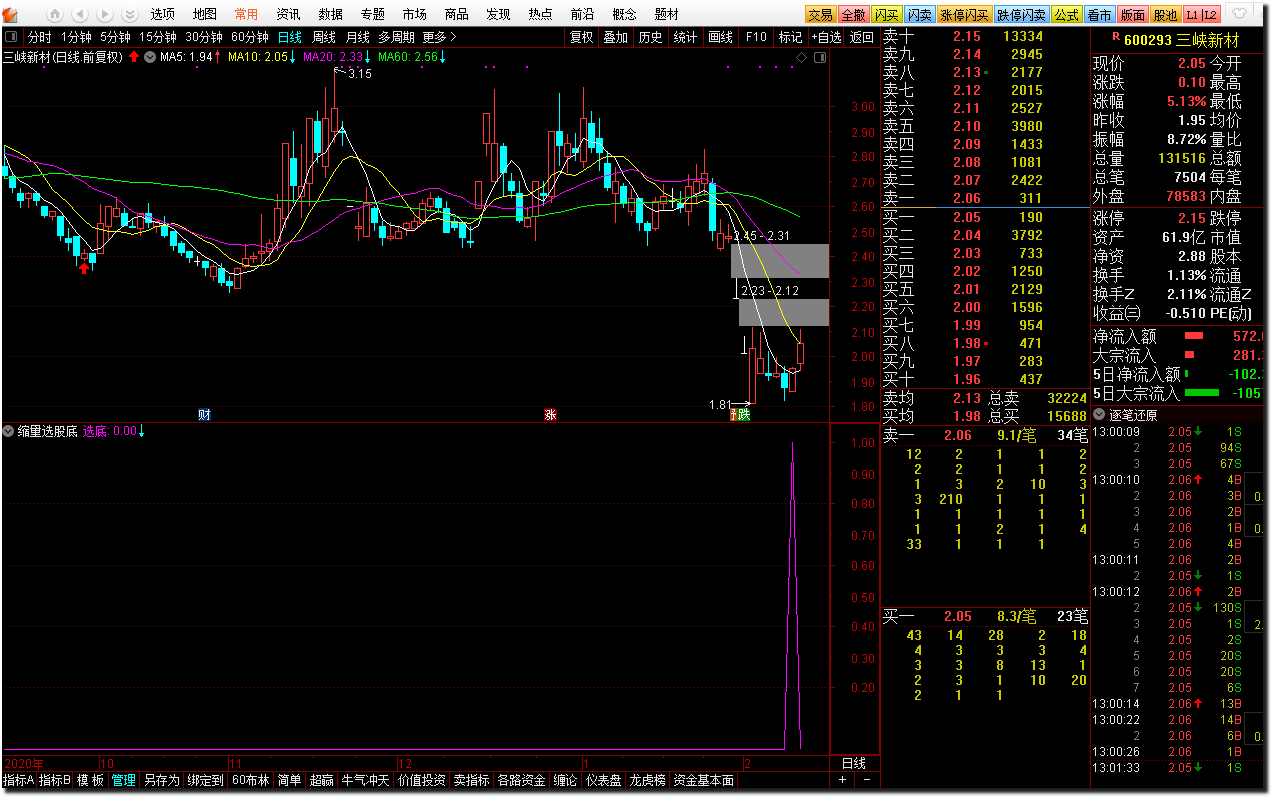Select the 日线 daily timeframe

point(290,37)
